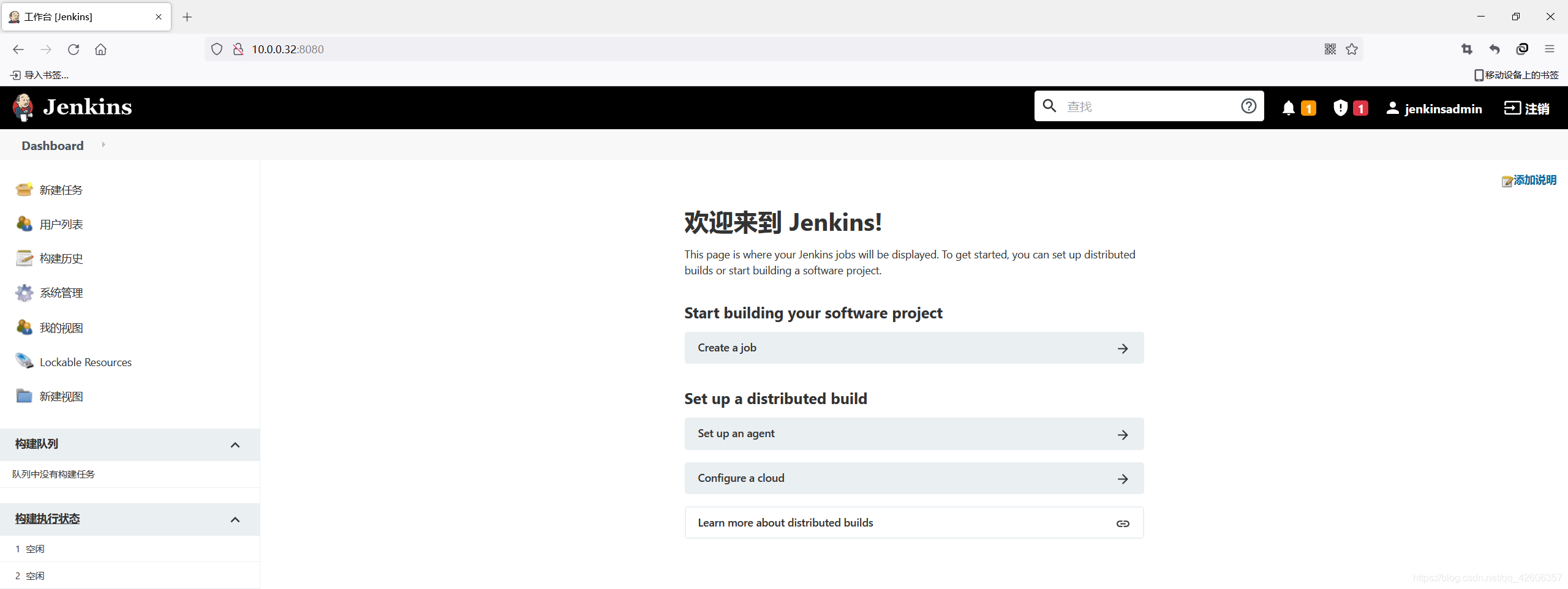The image size is (1568, 589).
Task: Click Set up an agent button
Action: (x=914, y=434)
